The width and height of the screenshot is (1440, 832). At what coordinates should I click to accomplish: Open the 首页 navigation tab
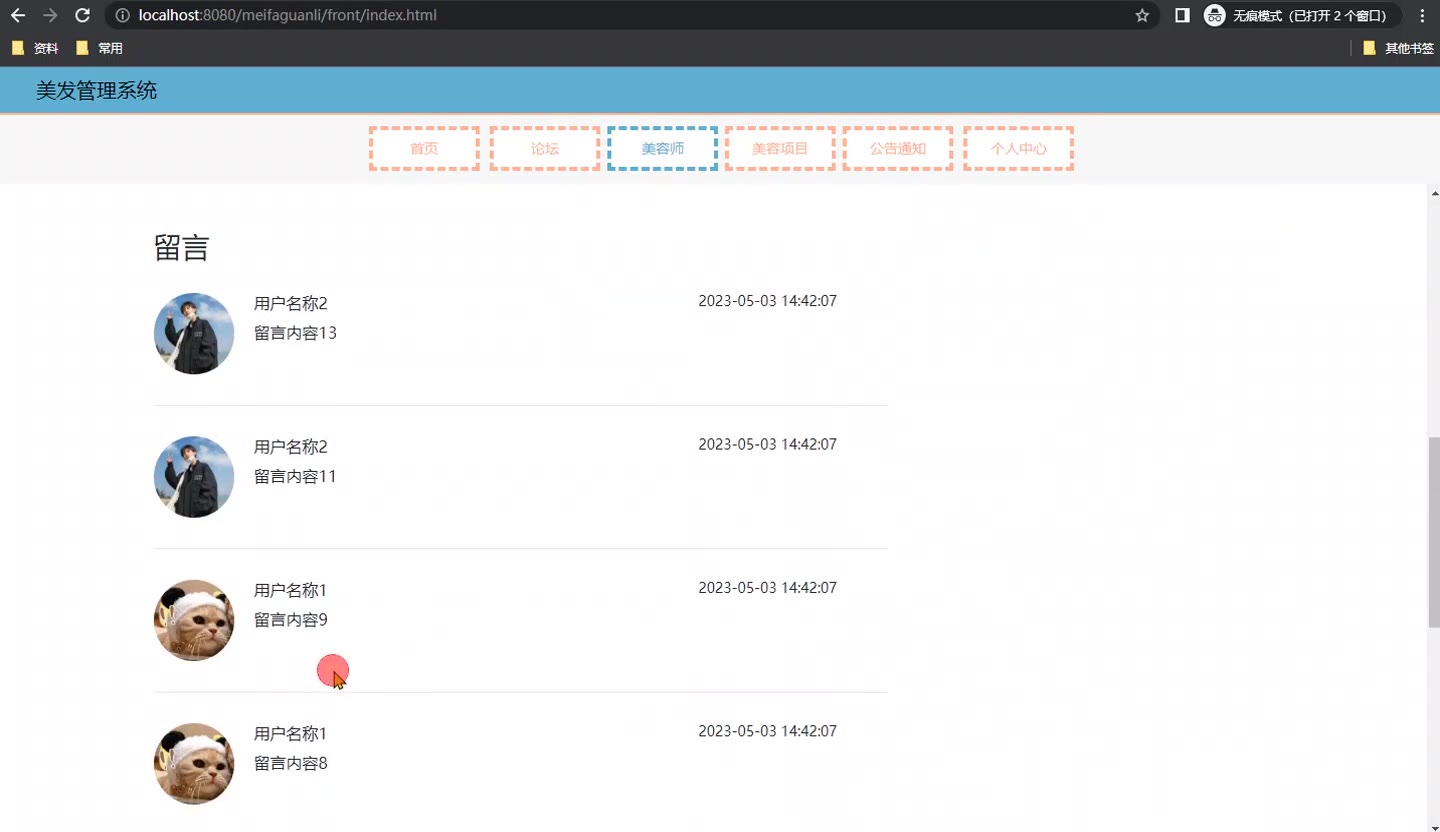(x=424, y=148)
